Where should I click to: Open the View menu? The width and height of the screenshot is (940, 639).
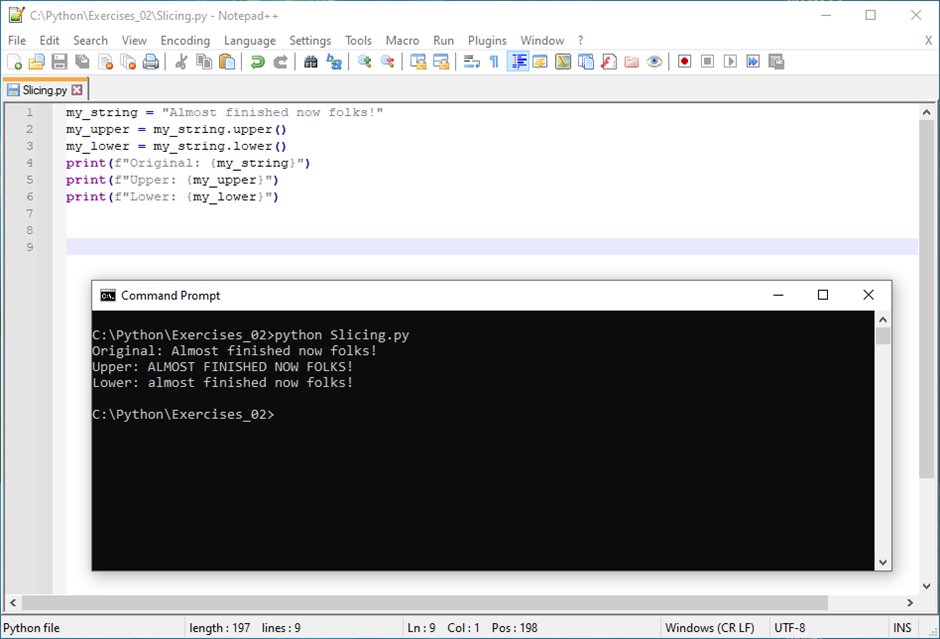point(134,40)
